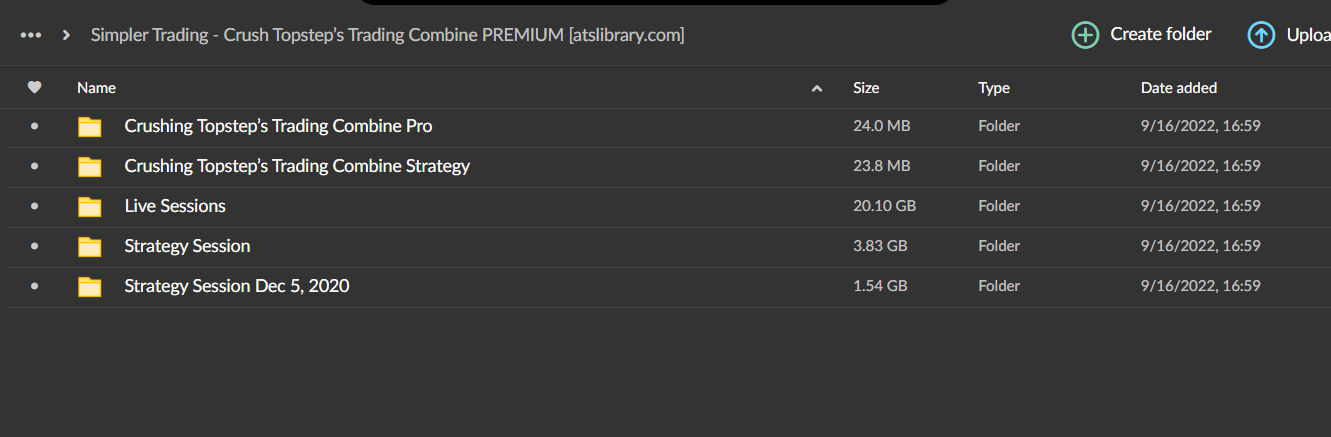Toggle favorite dot for Live Sessions row

(x=35, y=206)
